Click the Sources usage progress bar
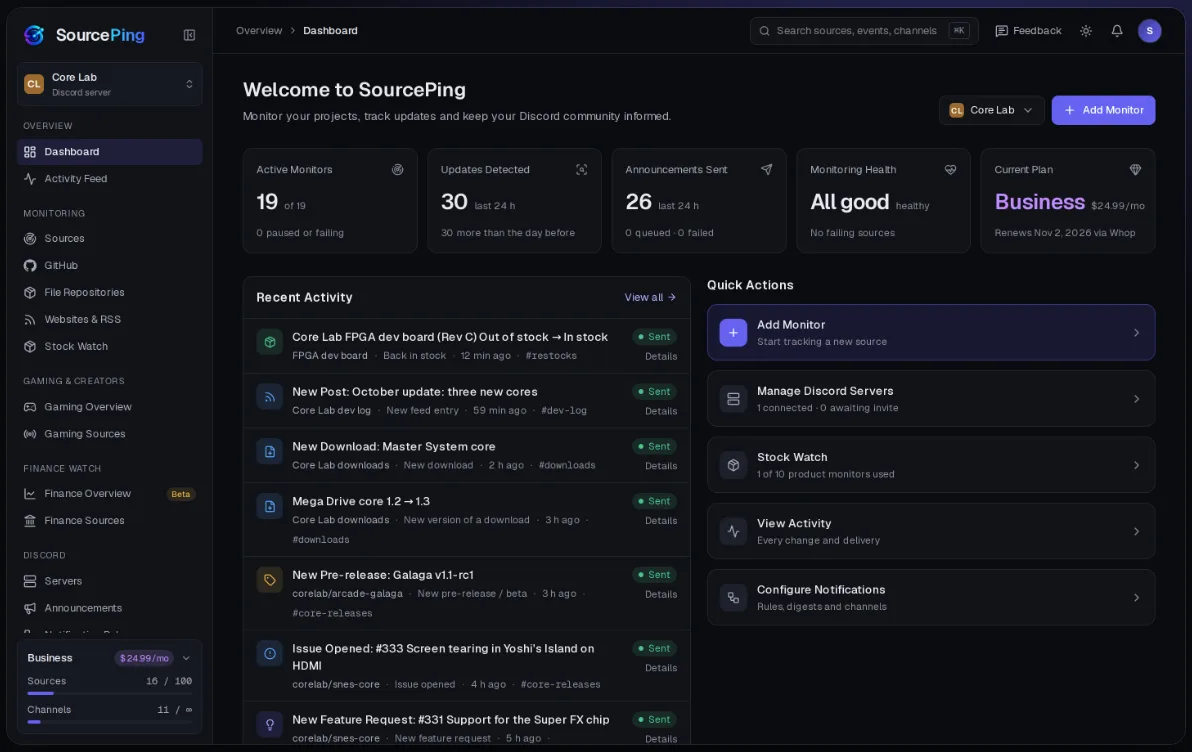The height and width of the screenshot is (752, 1192). tap(109, 693)
